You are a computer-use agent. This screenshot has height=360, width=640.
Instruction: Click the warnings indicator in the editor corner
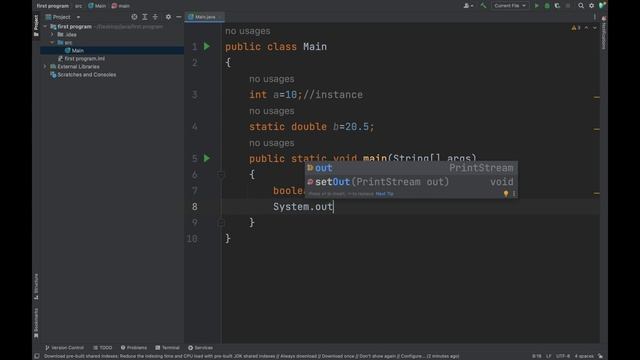click(576, 28)
